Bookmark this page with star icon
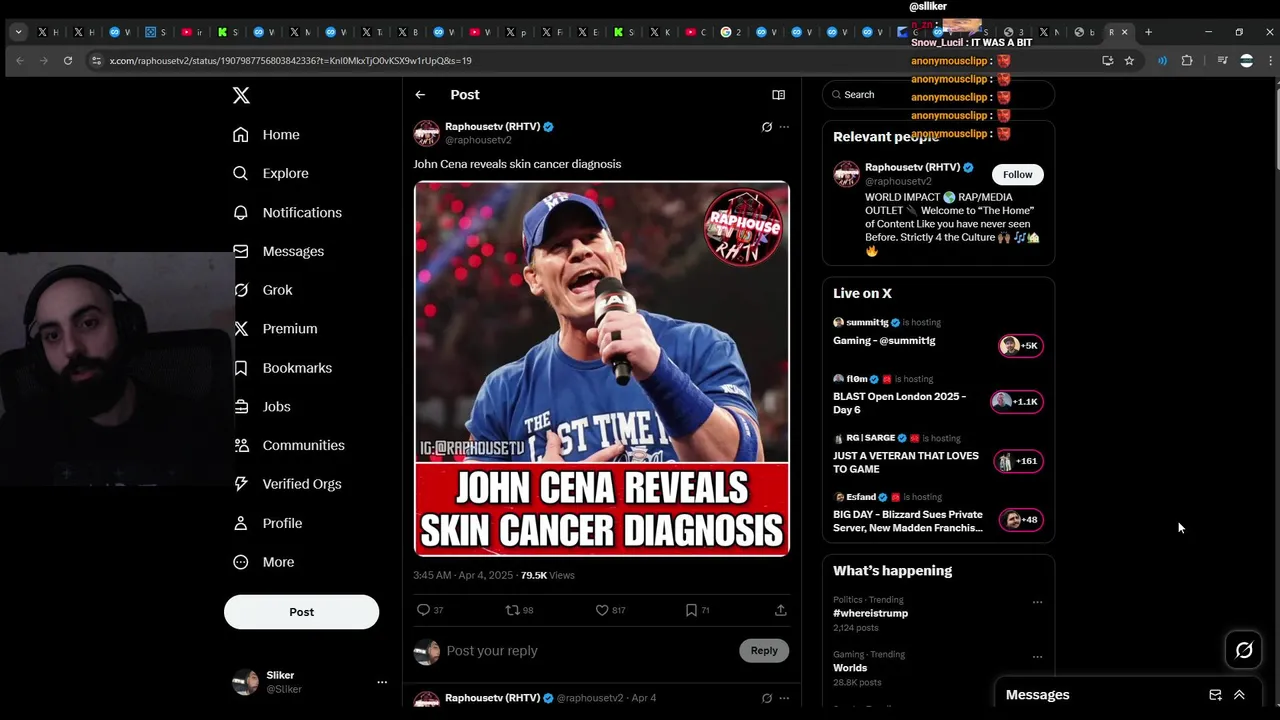 (x=1129, y=61)
